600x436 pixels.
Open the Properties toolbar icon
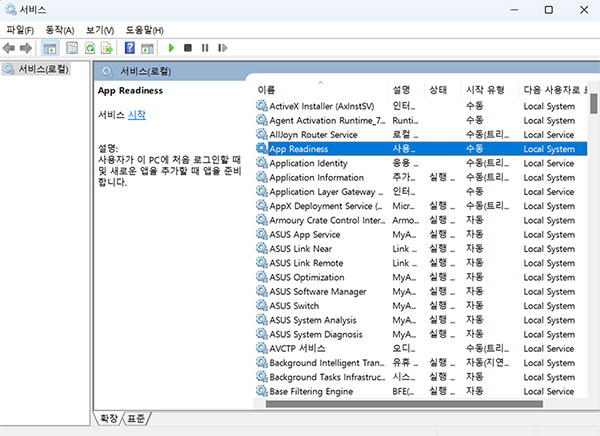[72, 48]
